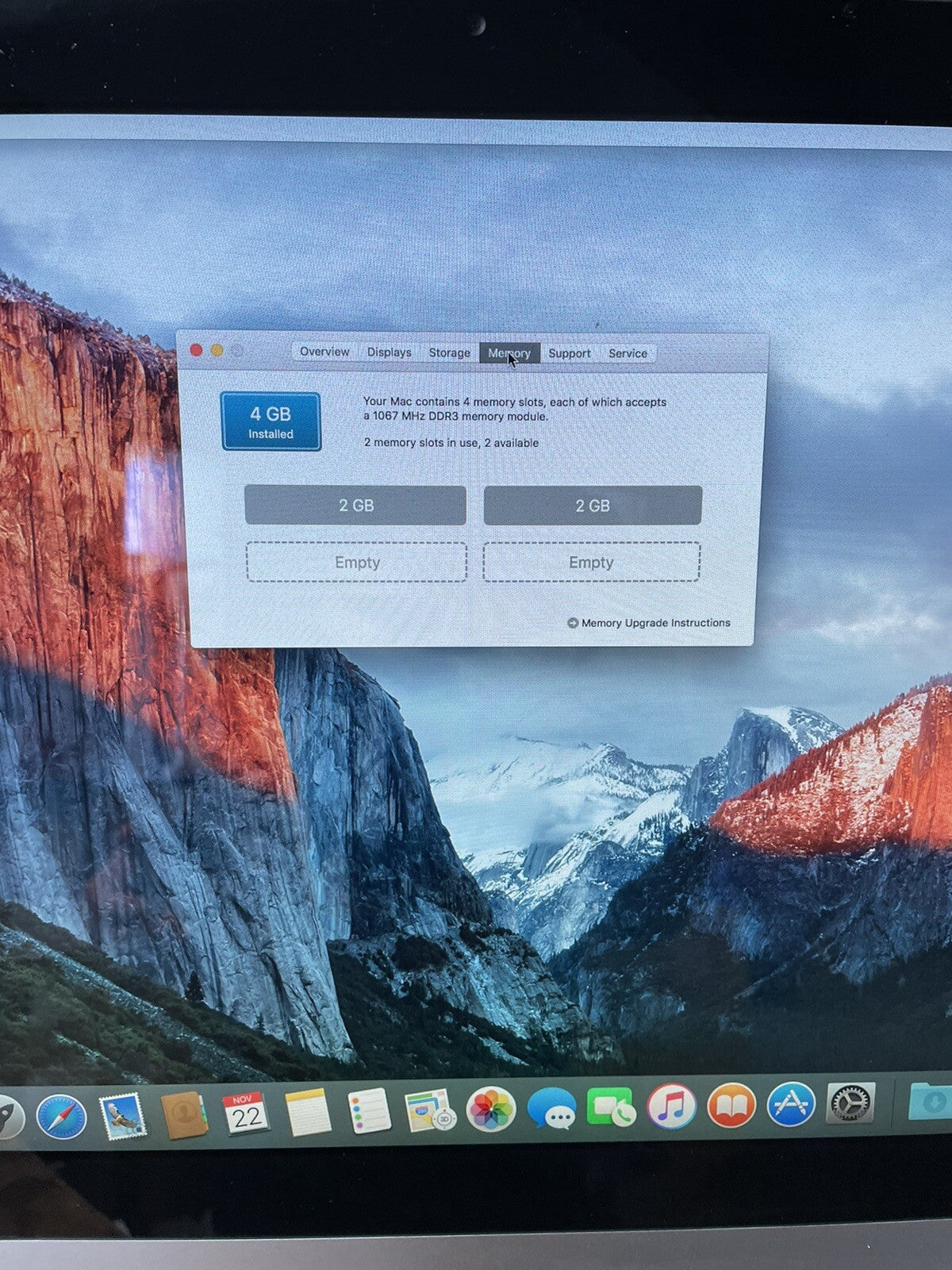Open the App Store

coord(792,1103)
